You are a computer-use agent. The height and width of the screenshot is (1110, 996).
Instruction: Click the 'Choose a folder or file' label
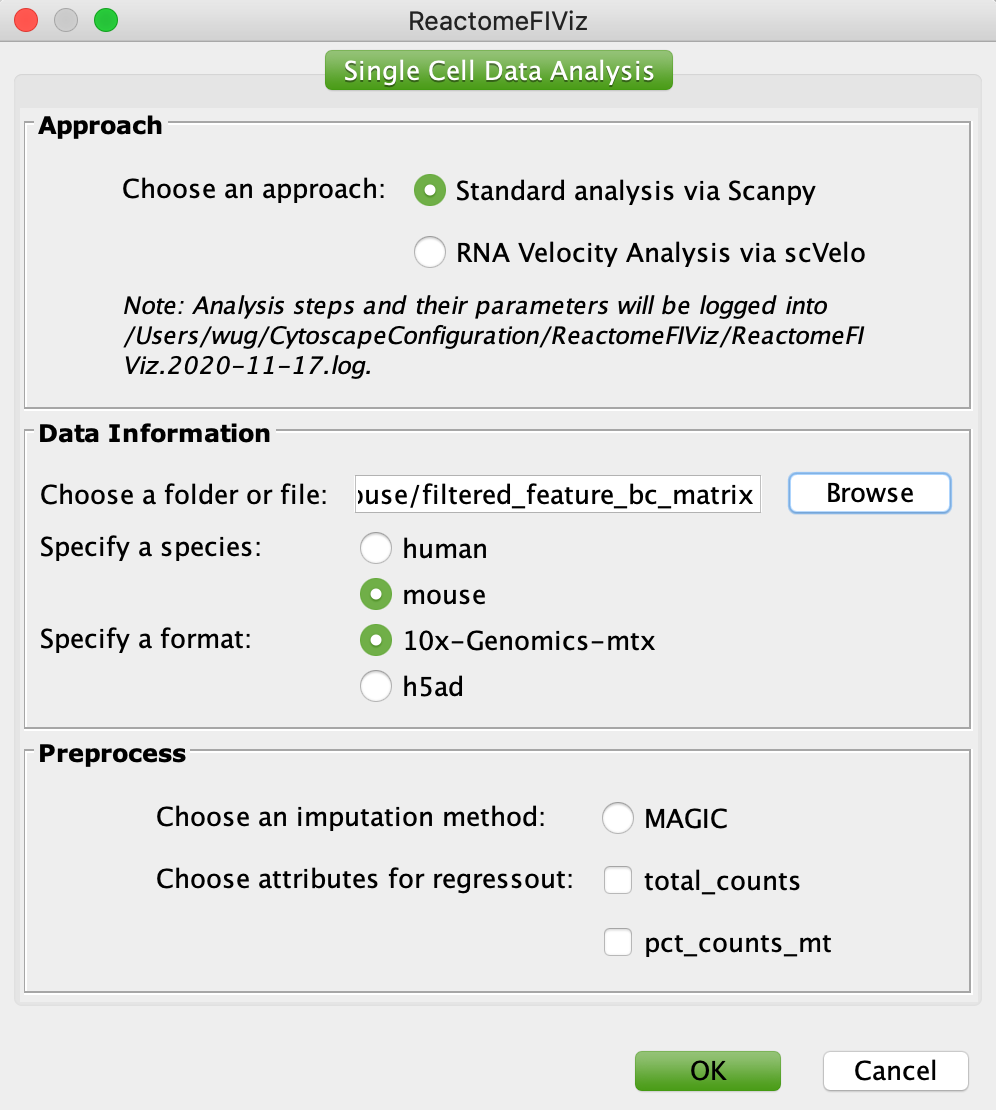[x=184, y=495]
